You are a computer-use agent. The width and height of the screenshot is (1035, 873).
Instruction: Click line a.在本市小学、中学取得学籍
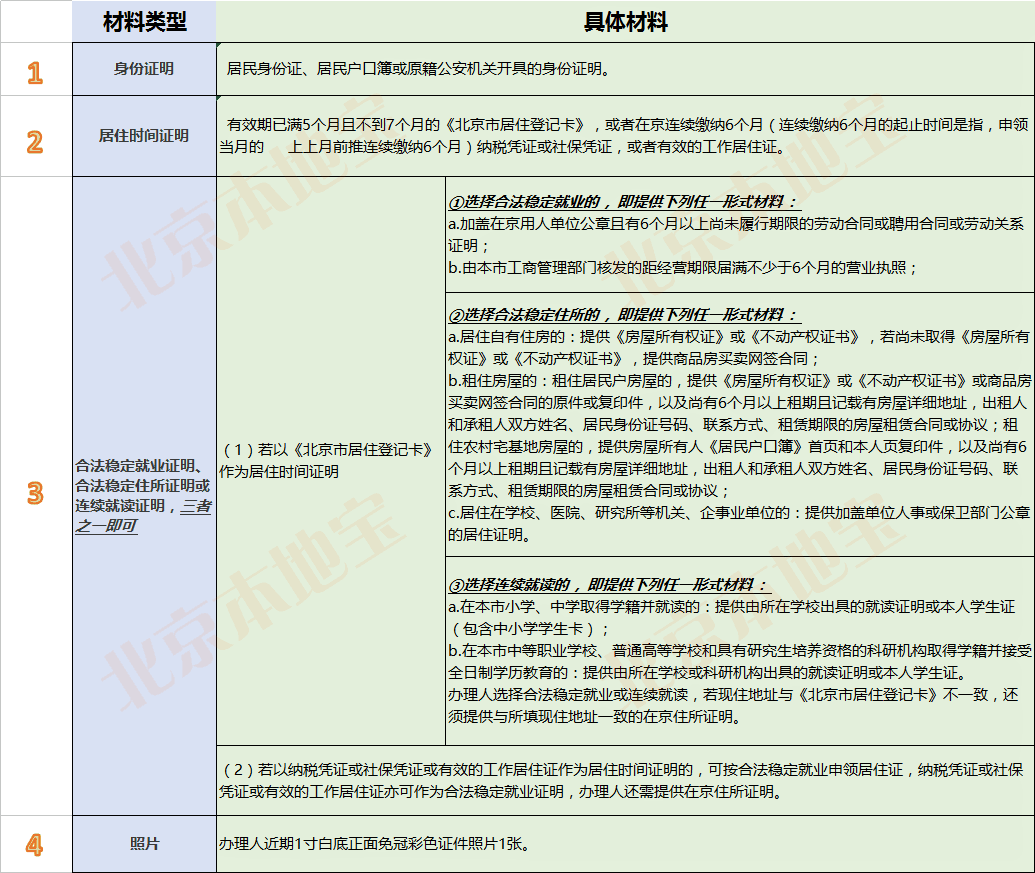[731, 618]
